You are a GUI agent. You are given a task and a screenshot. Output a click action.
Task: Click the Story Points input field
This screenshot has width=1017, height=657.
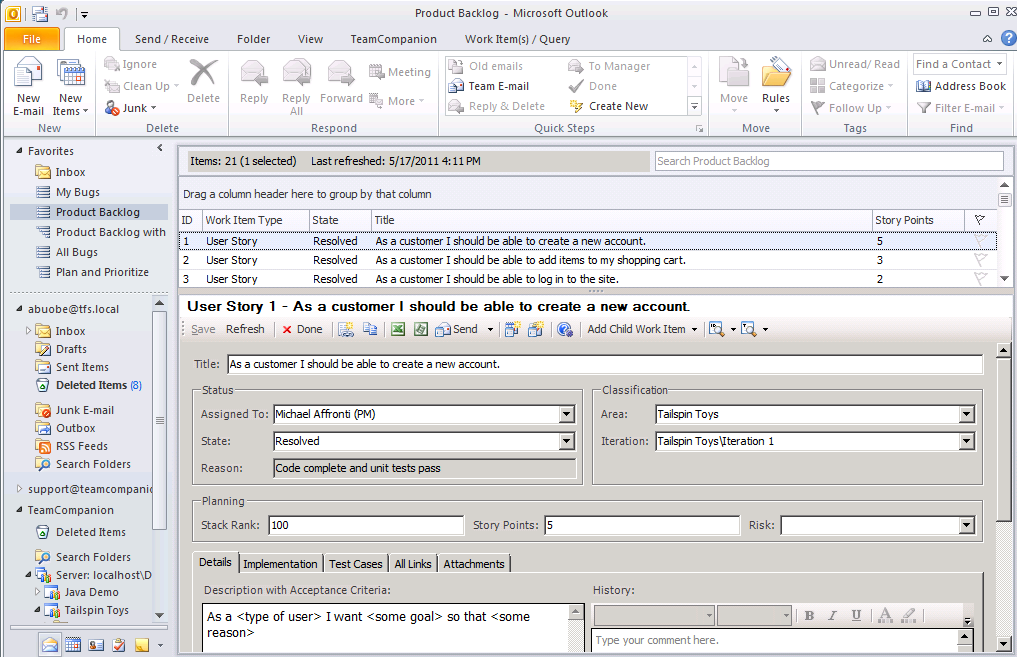pyautogui.click(x=641, y=525)
